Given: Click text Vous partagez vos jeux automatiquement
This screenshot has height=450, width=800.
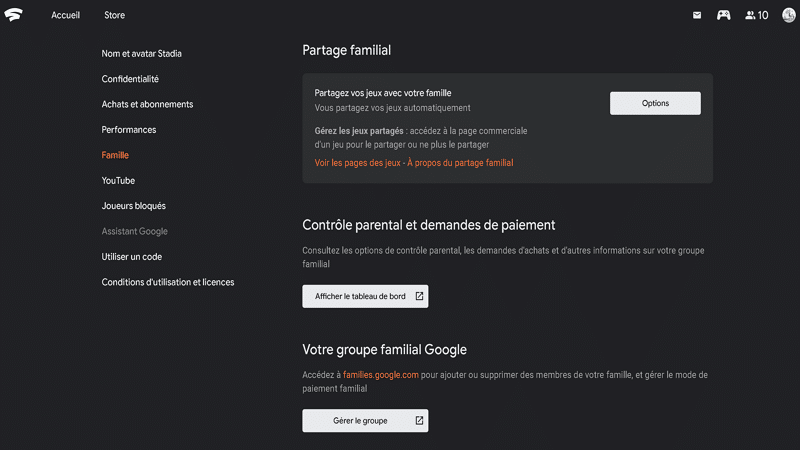Looking at the screenshot, I should pos(392,108).
